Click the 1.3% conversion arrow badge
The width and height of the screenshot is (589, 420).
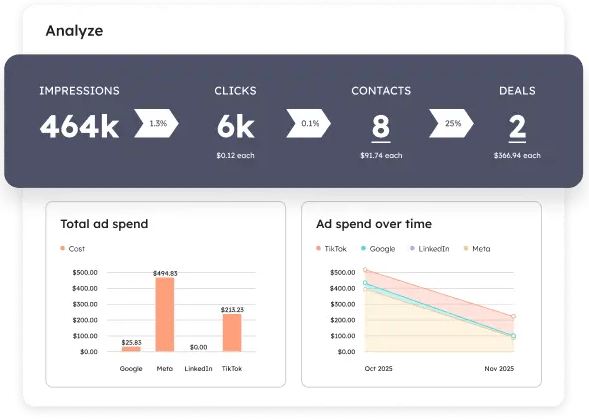pyautogui.click(x=156, y=123)
